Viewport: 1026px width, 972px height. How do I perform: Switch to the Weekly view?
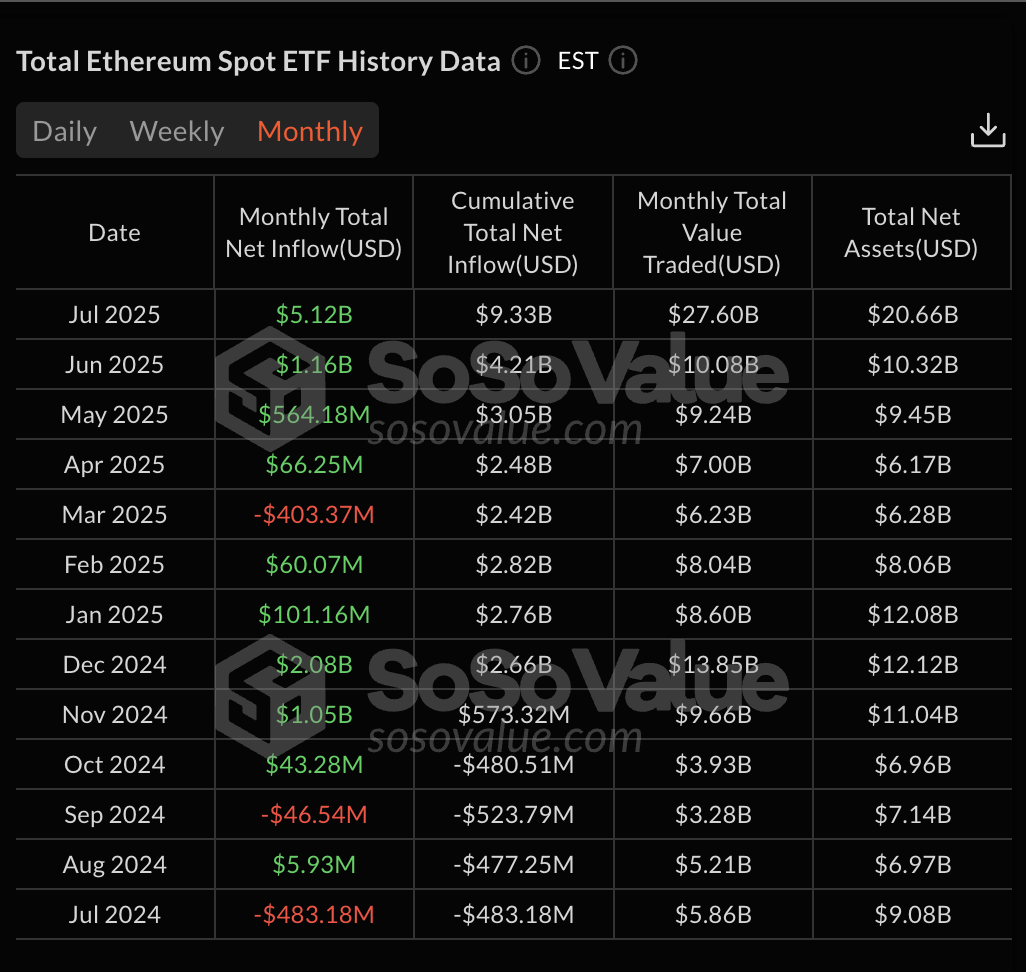pyautogui.click(x=176, y=130)
